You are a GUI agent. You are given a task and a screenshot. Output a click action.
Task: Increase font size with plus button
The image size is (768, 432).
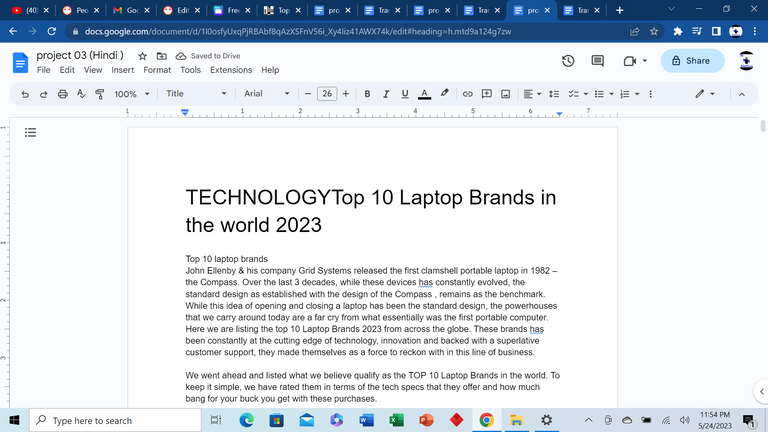pos(346,94)
